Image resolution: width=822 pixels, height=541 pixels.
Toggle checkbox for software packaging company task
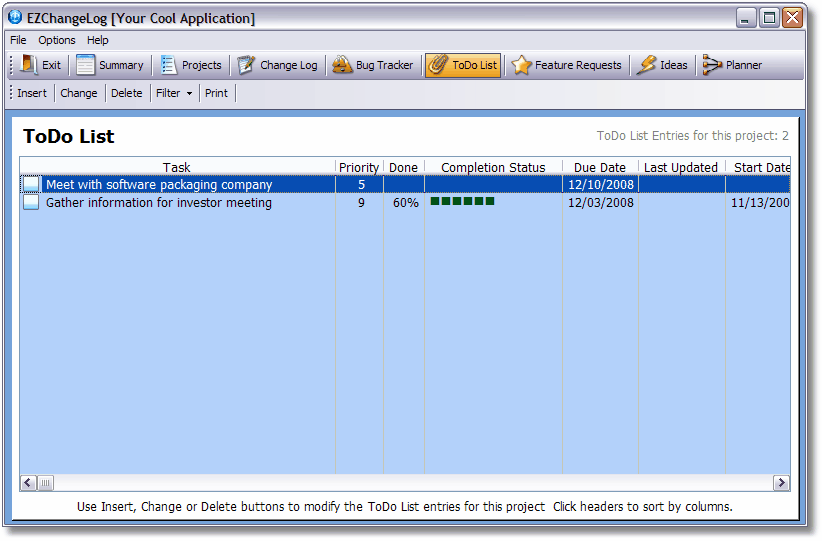tap(31, 185)
